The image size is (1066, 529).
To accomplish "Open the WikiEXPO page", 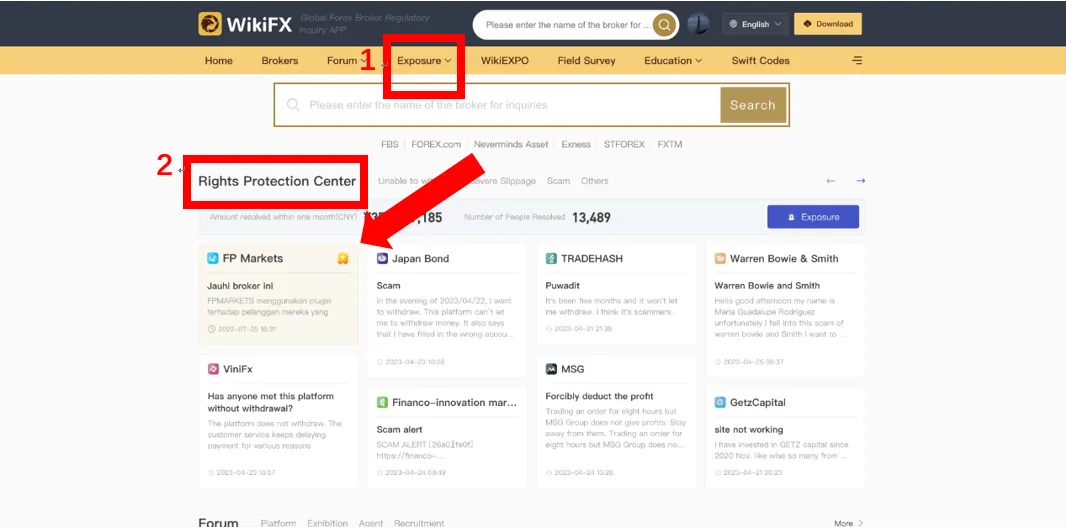I will 504,61.
